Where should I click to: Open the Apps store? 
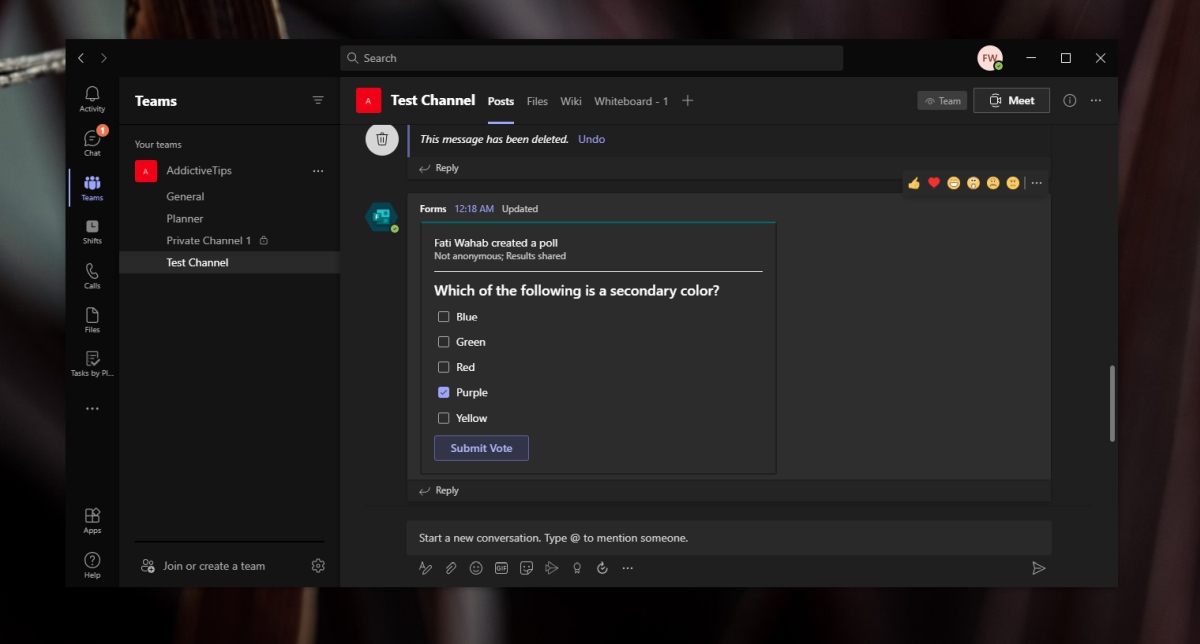pos(92,520)
